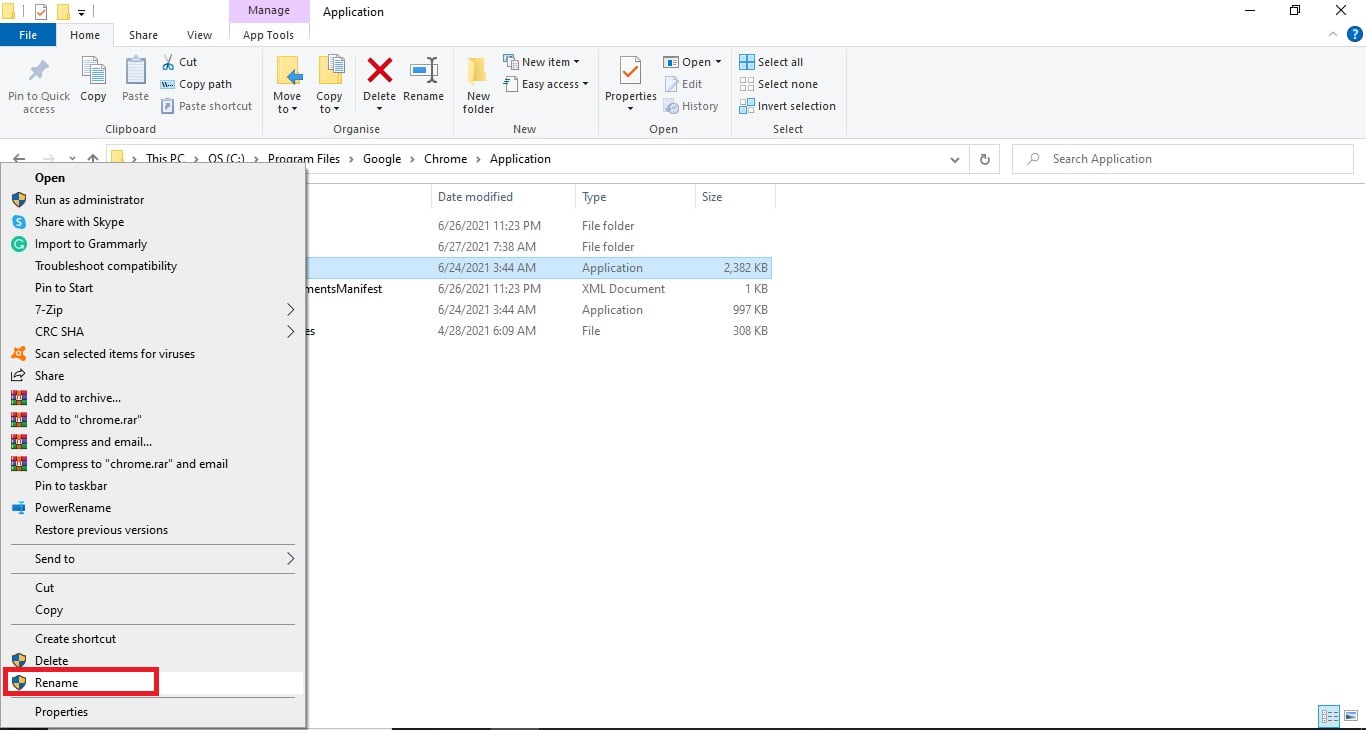Image resolution: width=1366 pixels, height=730 pixels.
Task: Sort by Size column header
Action: click(735, 197)
